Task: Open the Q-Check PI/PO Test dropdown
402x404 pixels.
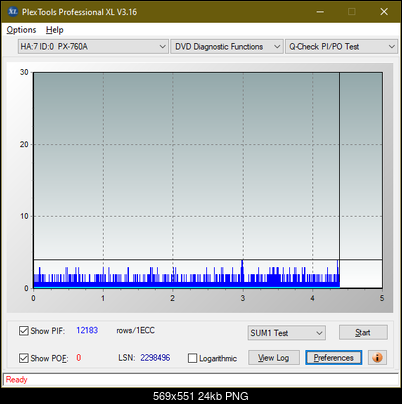Action: tap(341, 47)
